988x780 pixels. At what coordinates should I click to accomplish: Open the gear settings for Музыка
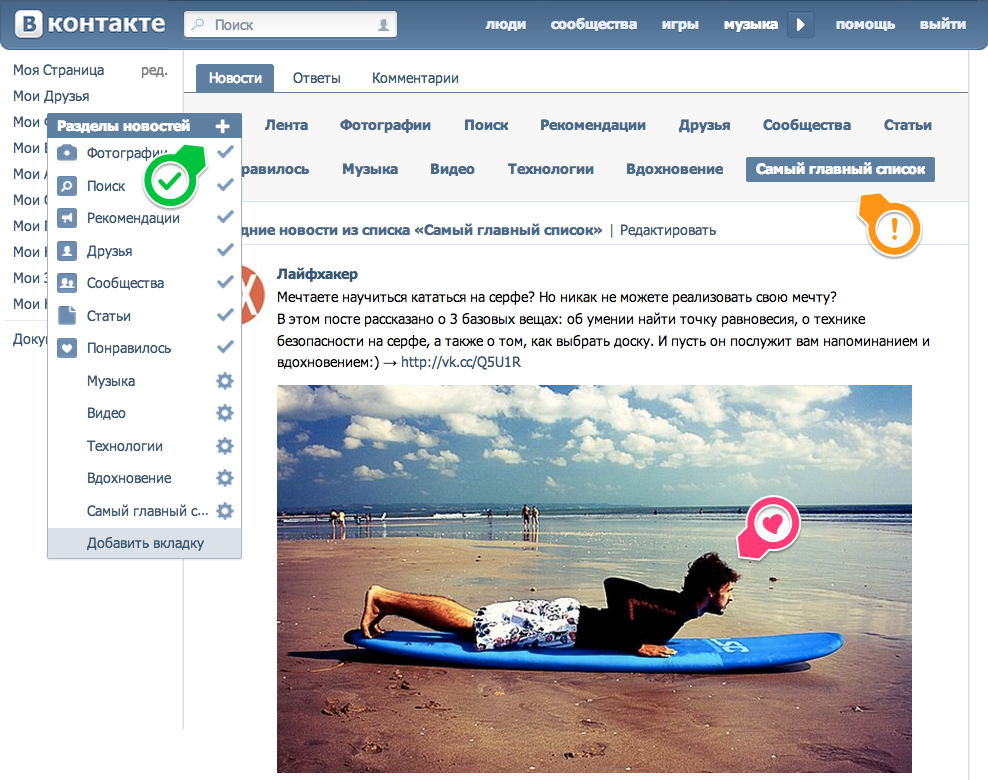point(224,381)
